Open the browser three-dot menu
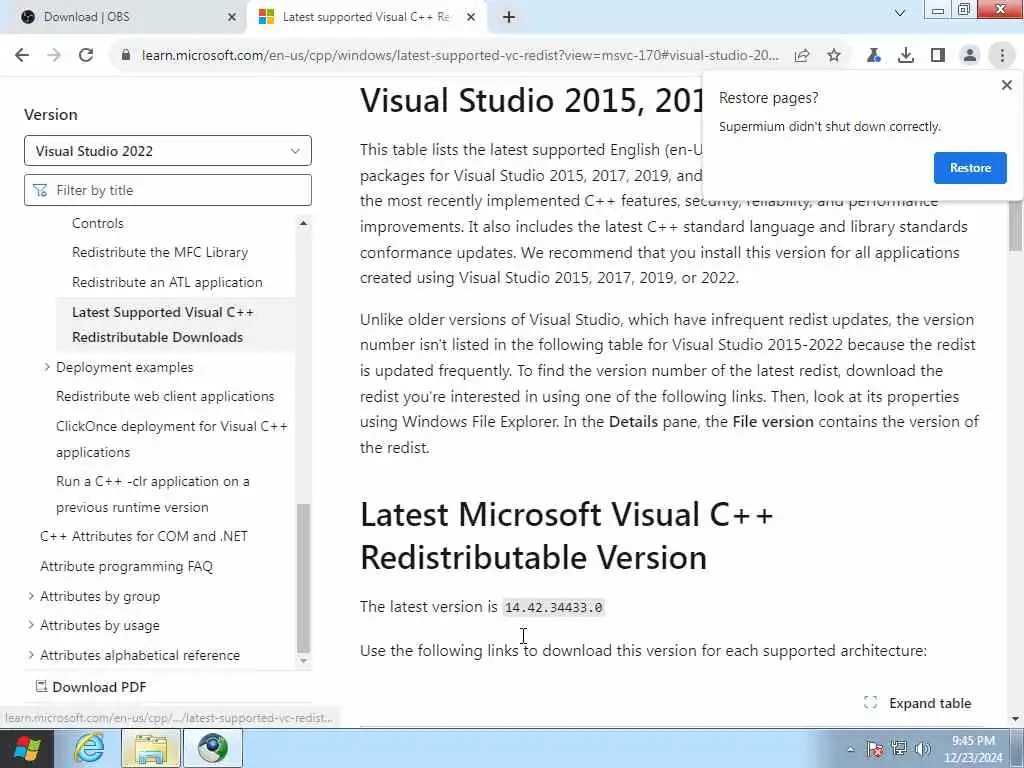This screenshot has width=1024, height=768. coord(1002,56)
